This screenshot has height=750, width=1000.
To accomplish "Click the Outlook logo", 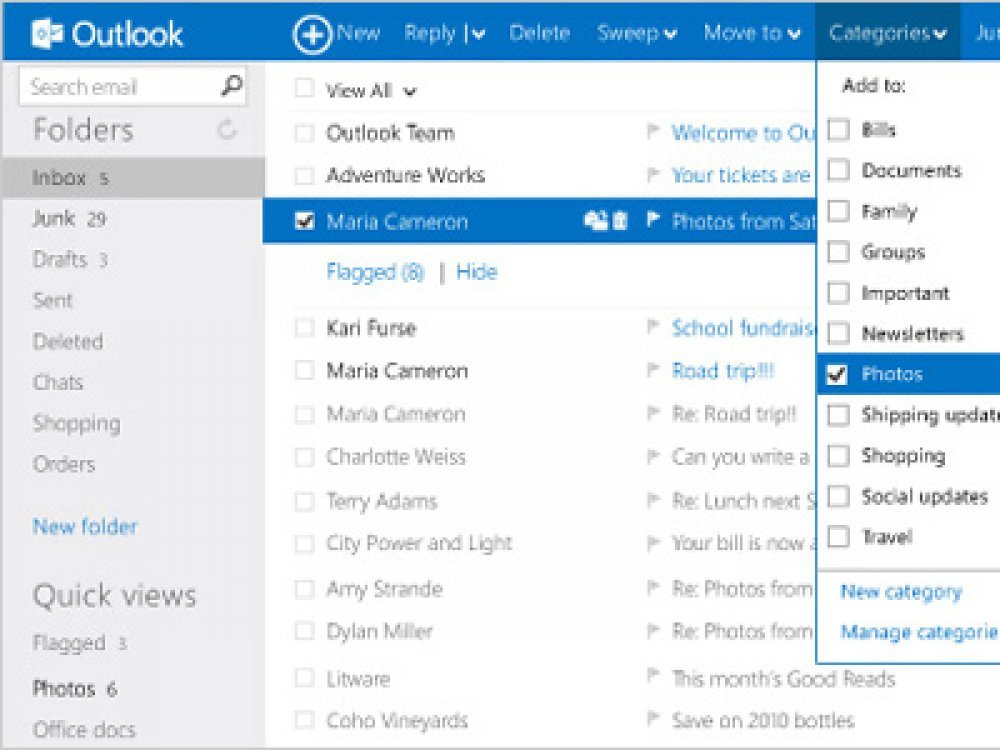I will pyautogui.click(x=107, y=33).
